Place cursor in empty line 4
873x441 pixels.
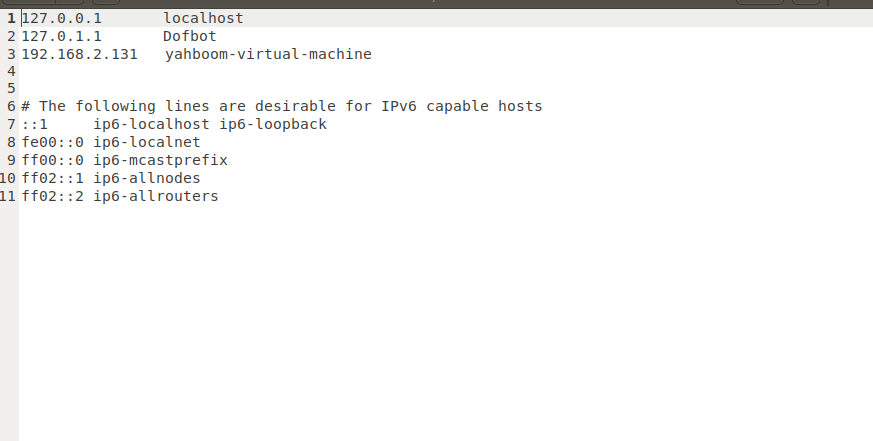click(445, 71)
